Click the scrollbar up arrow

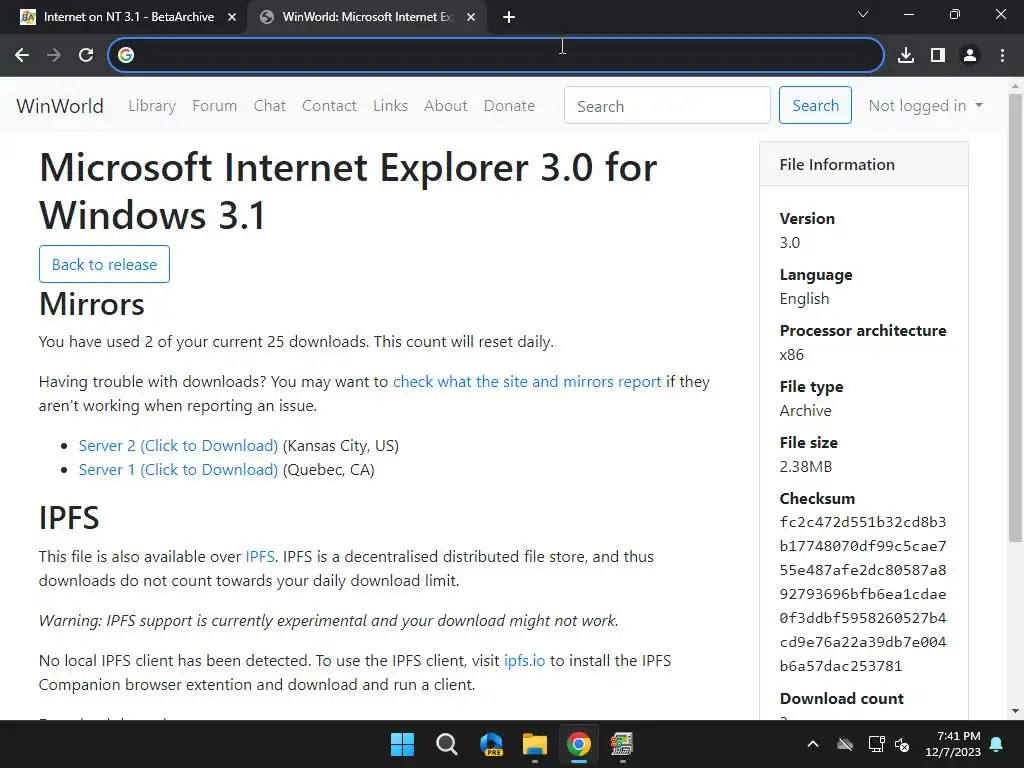(x=1015, y=86)
